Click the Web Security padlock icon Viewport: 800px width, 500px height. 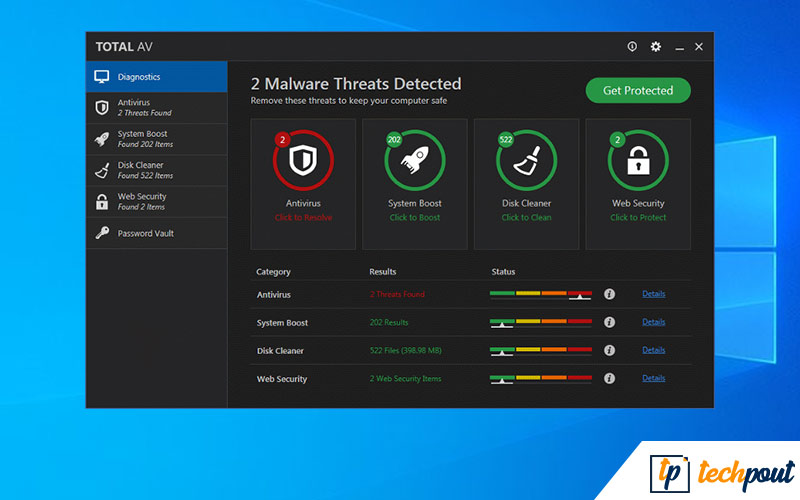pyautogui.click(x=638, y=160)
